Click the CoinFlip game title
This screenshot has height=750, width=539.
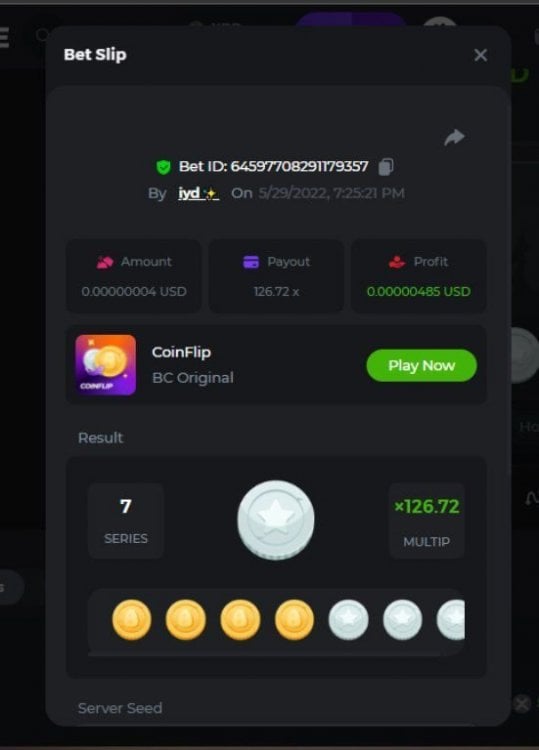coord(181,352)
